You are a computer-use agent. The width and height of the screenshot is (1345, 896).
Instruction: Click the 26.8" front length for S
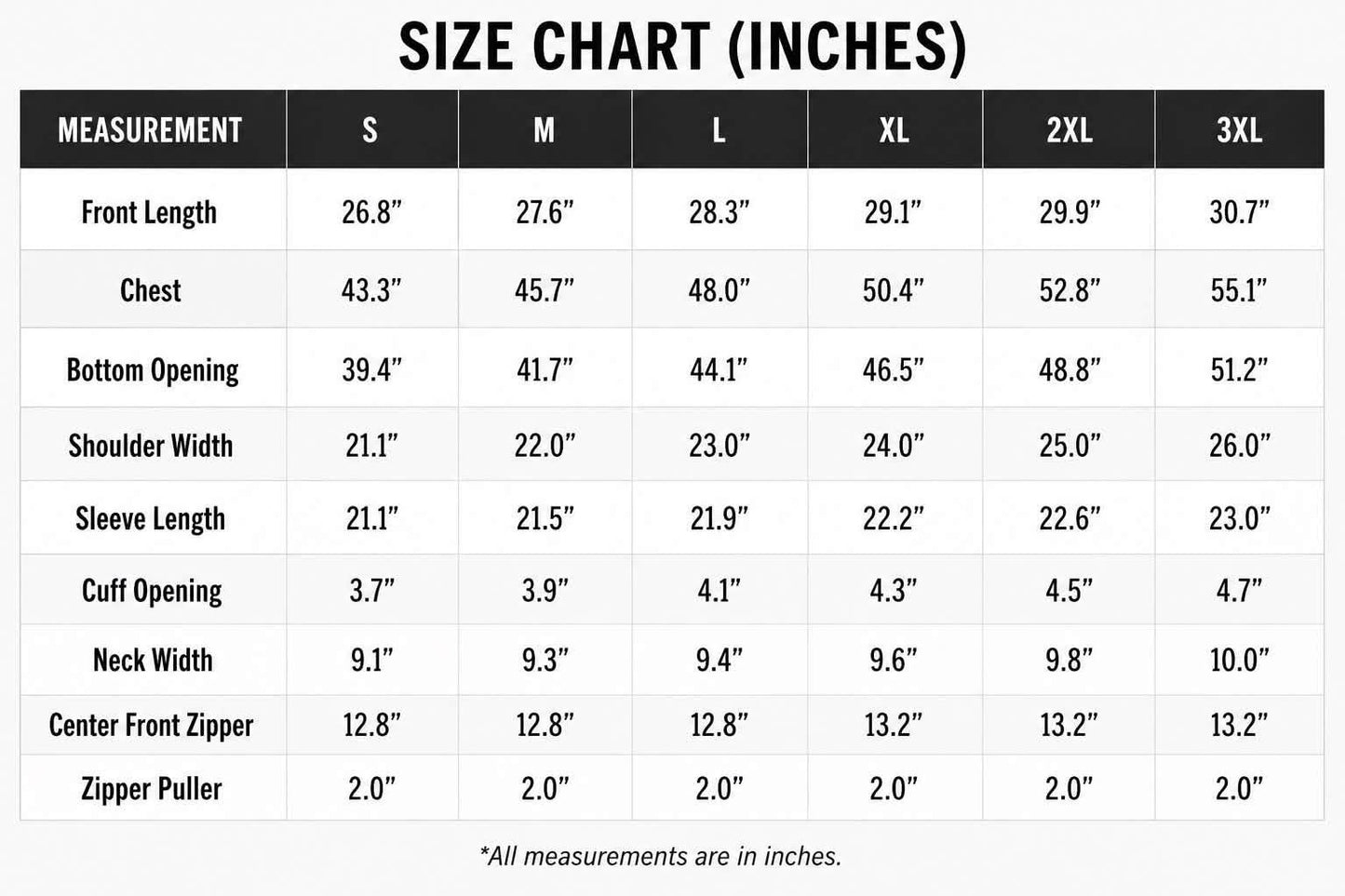[371, 213]
